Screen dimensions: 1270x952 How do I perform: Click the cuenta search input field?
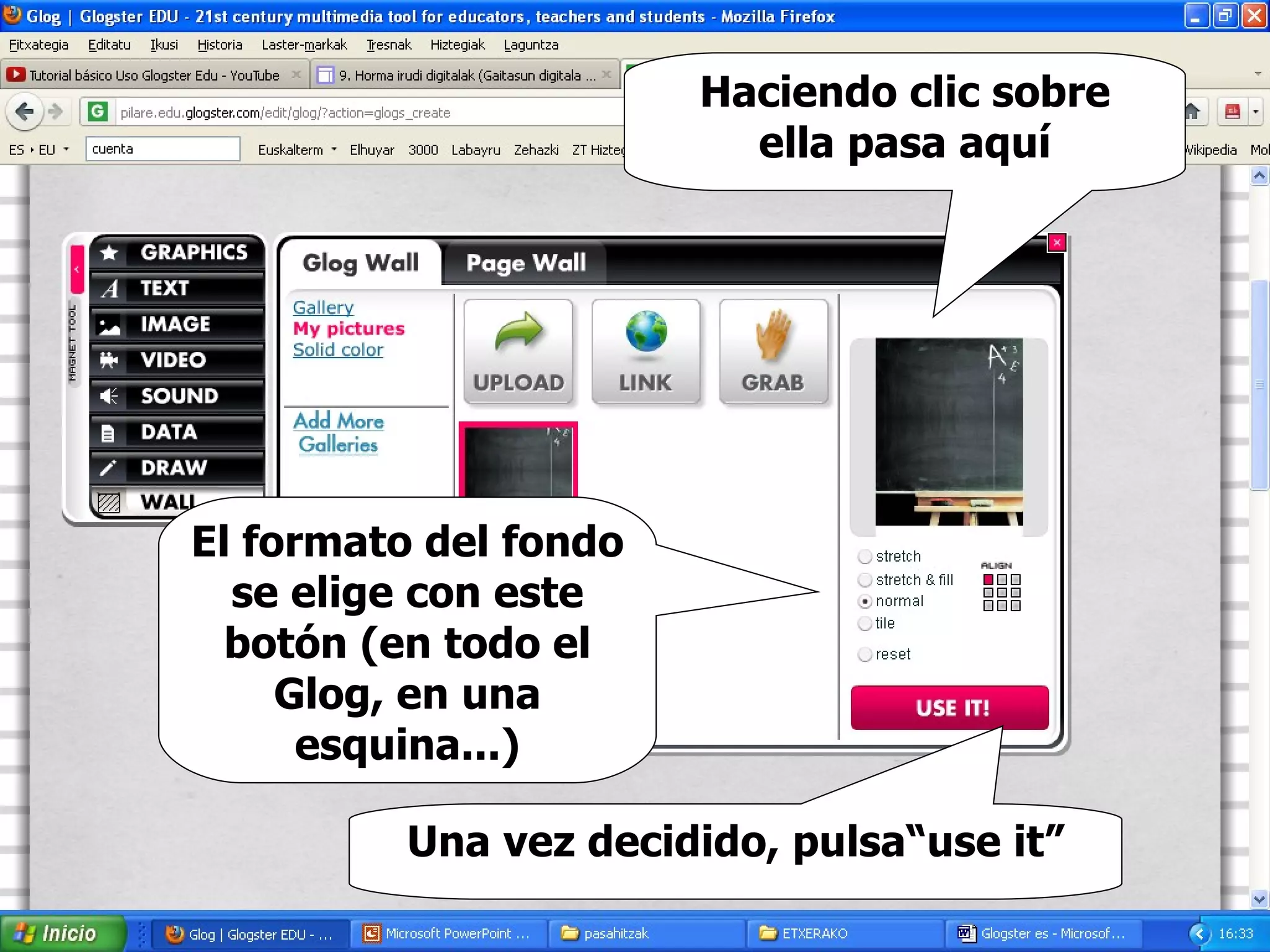click(x=162, y=149)
